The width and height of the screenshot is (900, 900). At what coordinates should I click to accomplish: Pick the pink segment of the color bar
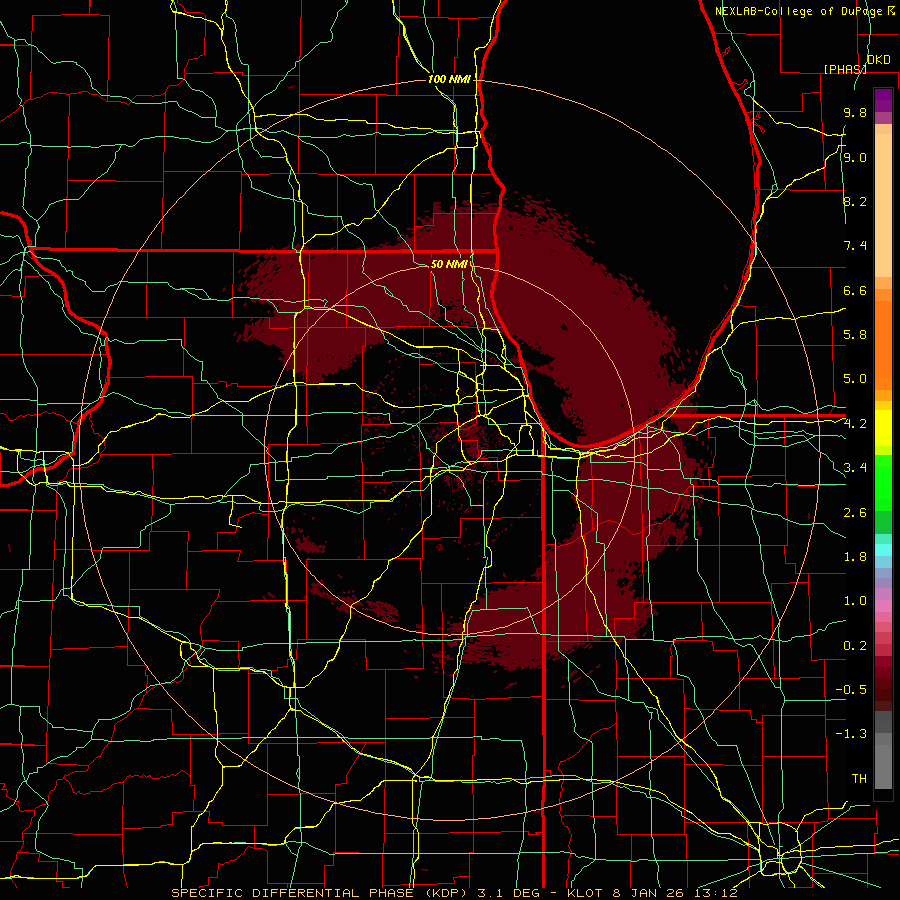883,606
